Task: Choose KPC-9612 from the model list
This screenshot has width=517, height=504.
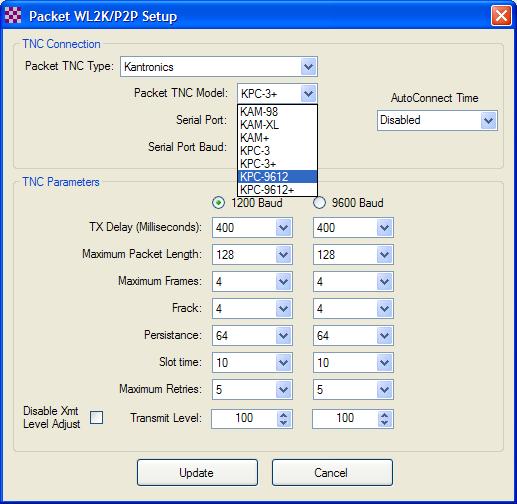Action: click(277, 176)
